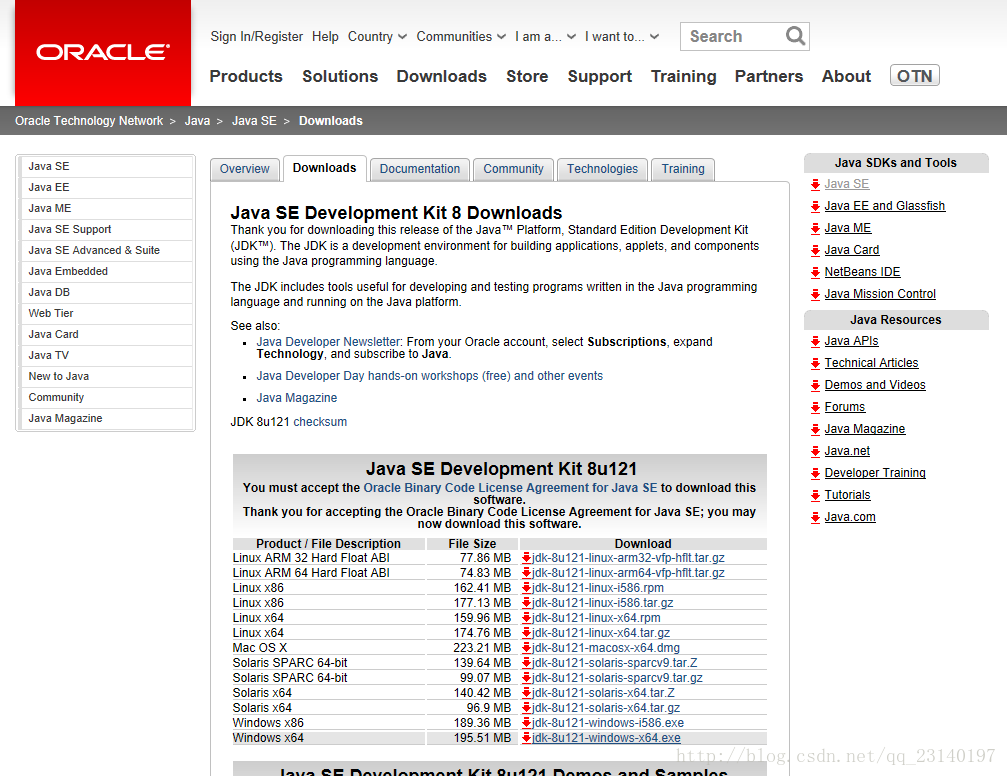Select Java TV in left sidebar

107,355
